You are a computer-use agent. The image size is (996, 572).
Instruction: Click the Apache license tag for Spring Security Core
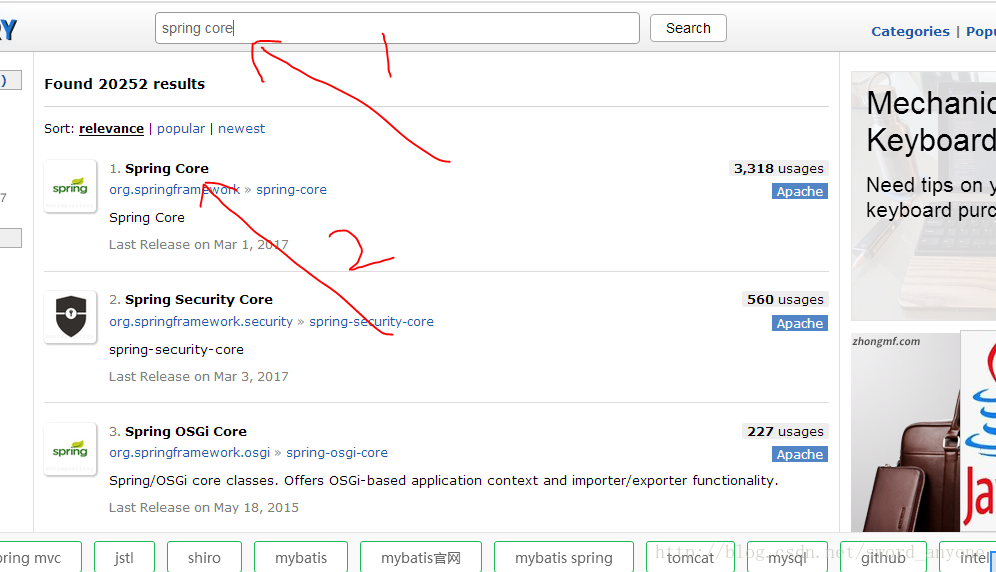[x=800, y=323]
